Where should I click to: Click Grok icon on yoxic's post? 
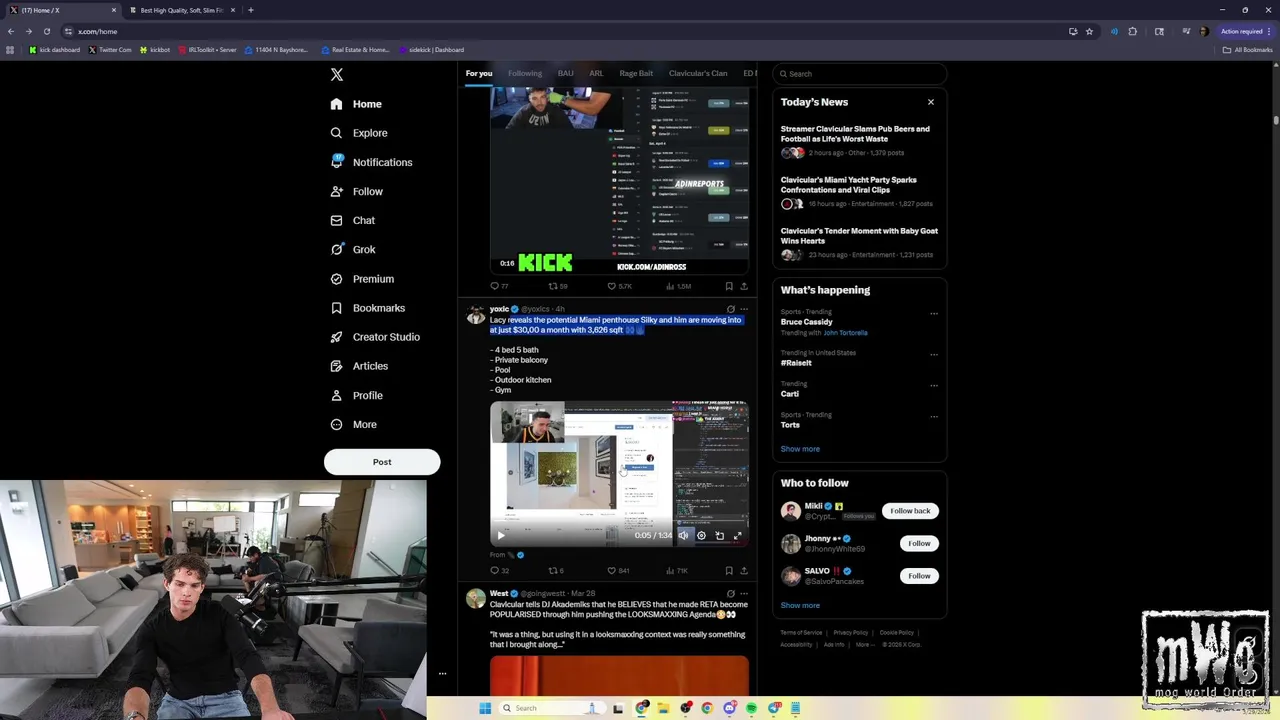coord(731,309)
